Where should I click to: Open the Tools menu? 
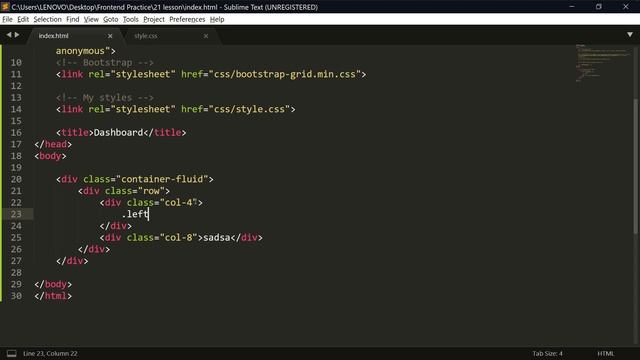pyautogui.click(x=131, y=19)
